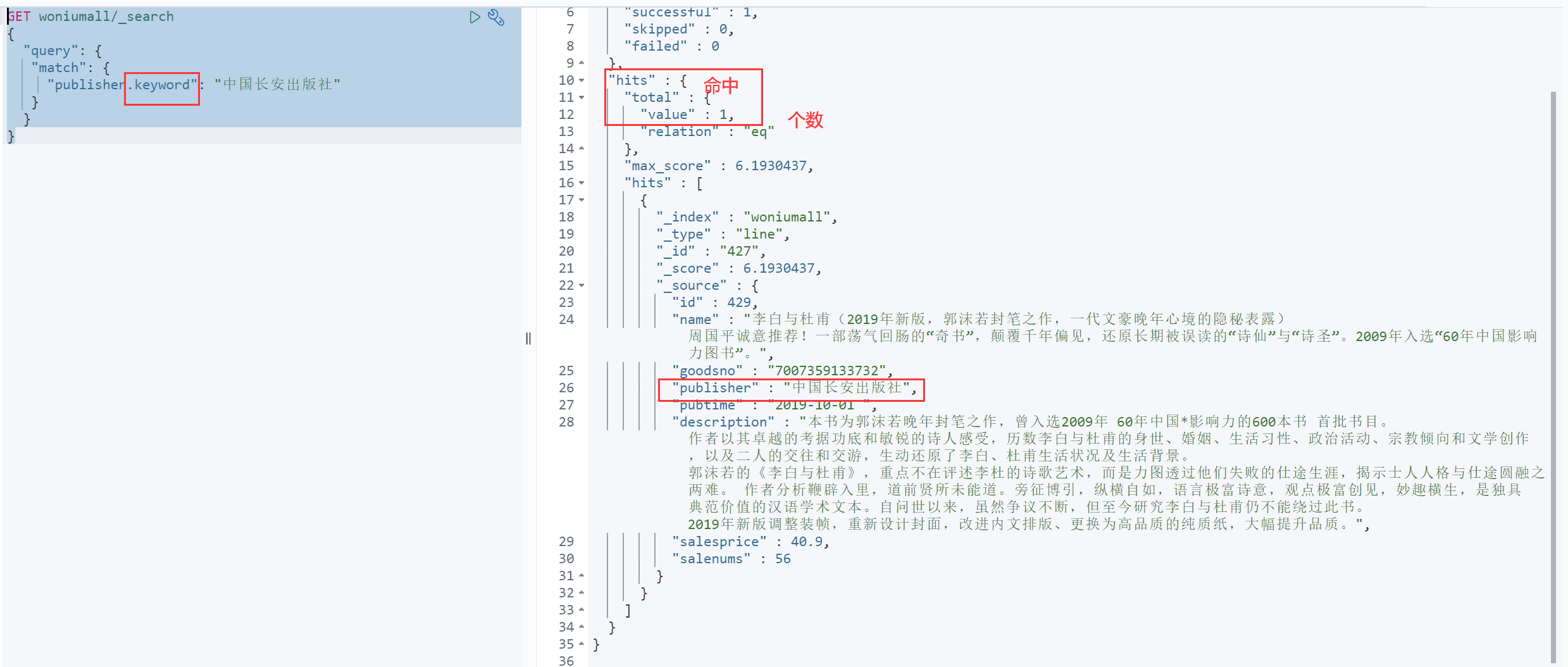Click the panel divider resize handle
The height and width of the screenshot is (667, 1568).
tap(528, 339)
